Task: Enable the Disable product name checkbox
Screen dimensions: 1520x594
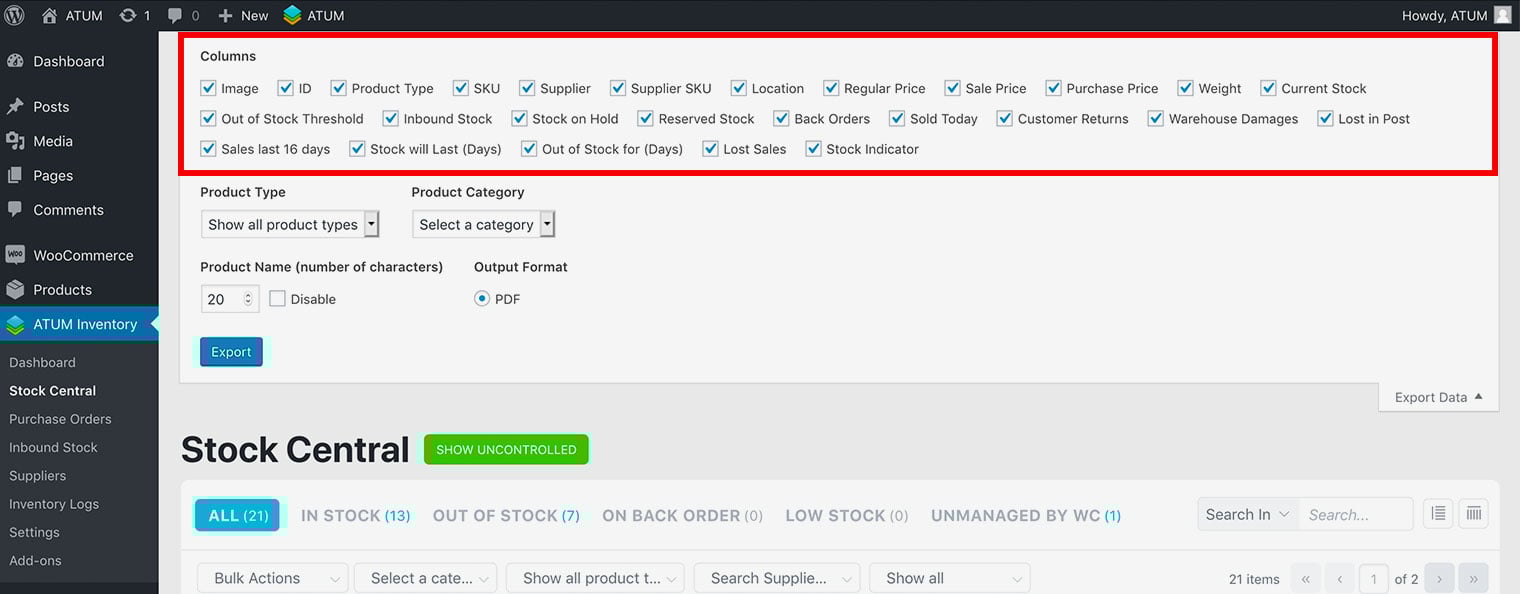Action: pyautogui.click(x=278, y=299)
